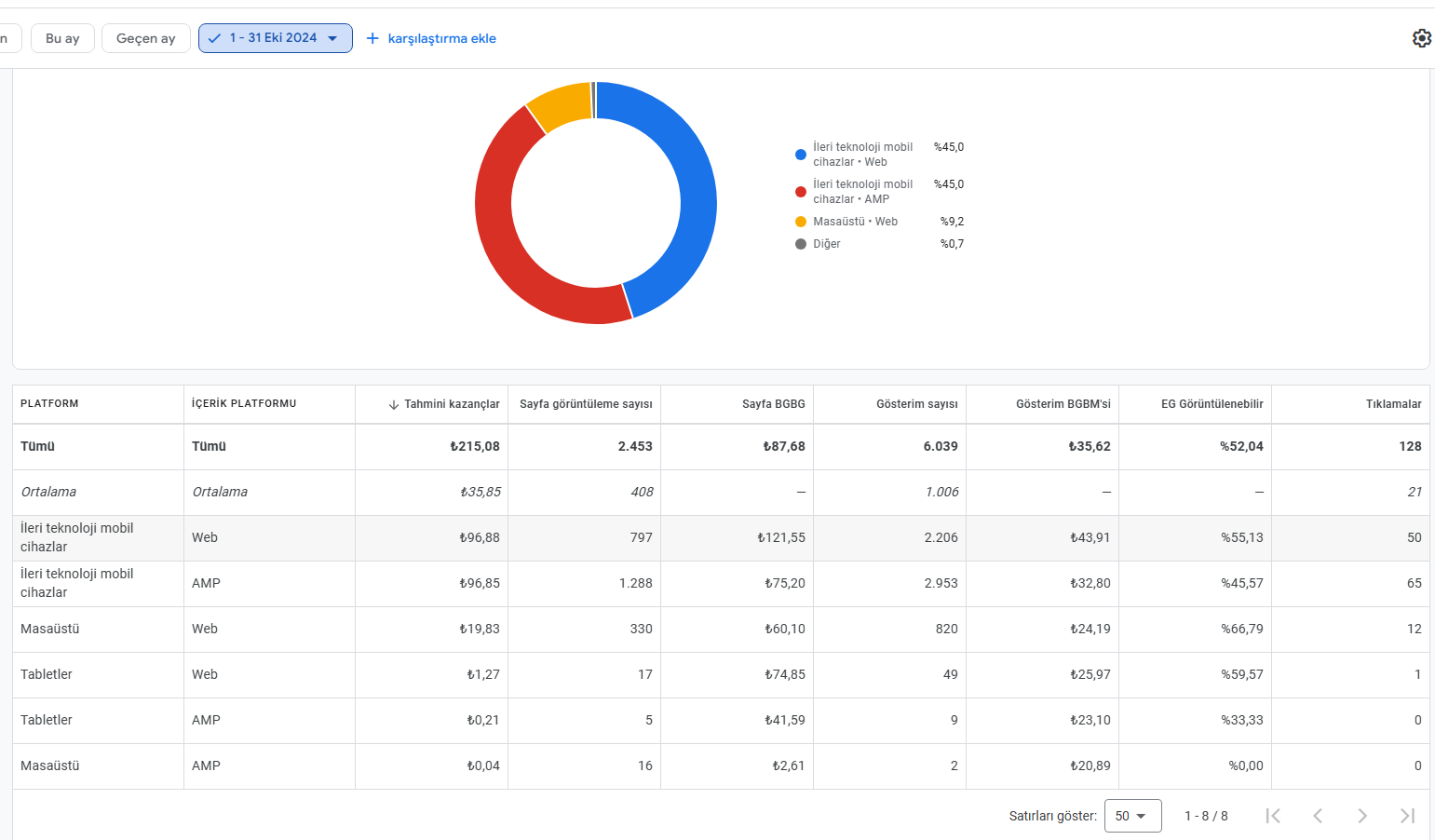Screen dimensions: 1435x840
Task: Sort by Sayfa BGBG column header
Action: click(x=774, y=404)
